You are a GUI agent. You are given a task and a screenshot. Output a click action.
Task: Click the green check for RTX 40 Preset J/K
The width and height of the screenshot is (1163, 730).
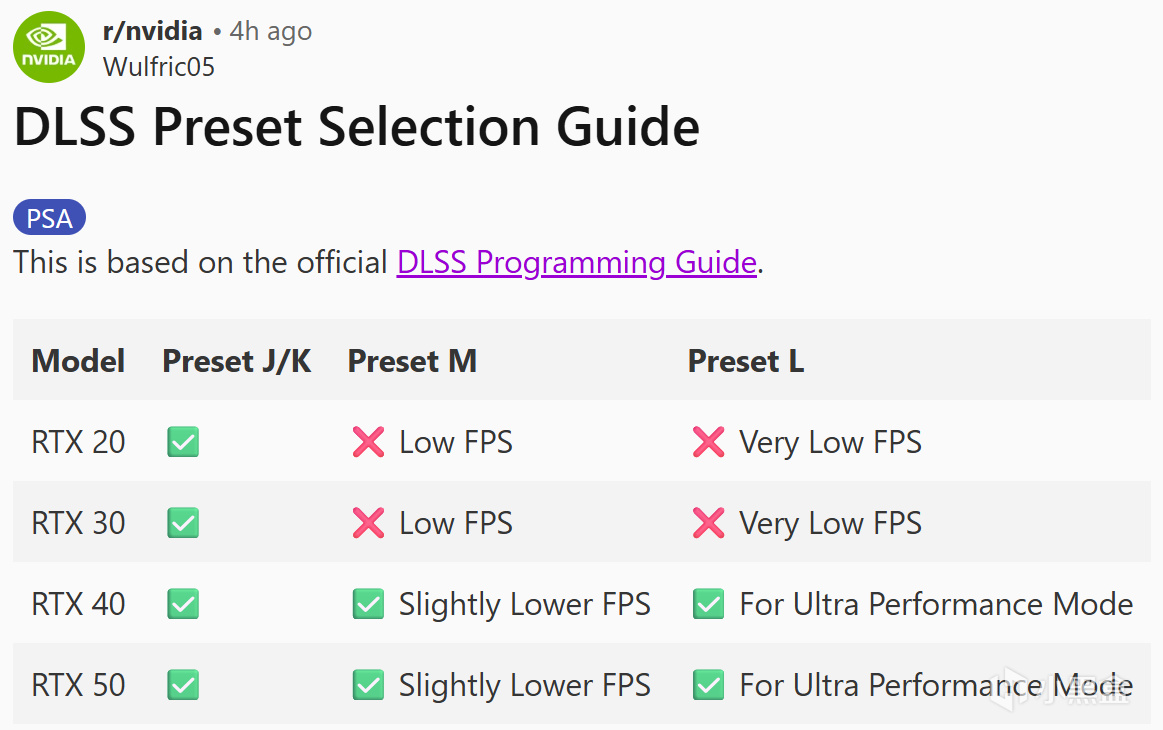(x=183, y=604)
